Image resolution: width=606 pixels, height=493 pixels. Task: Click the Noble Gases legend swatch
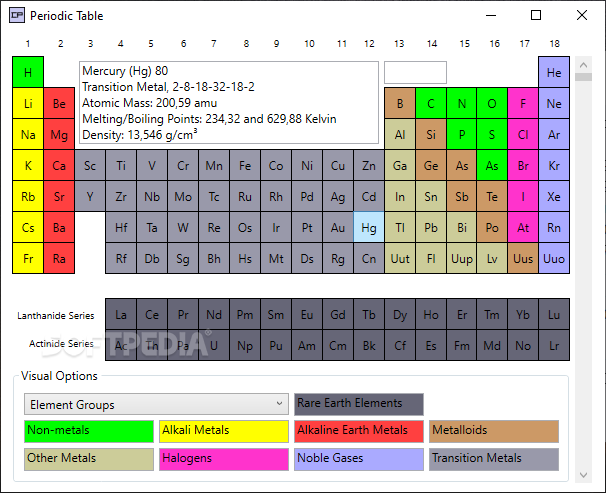pos(359,459)
